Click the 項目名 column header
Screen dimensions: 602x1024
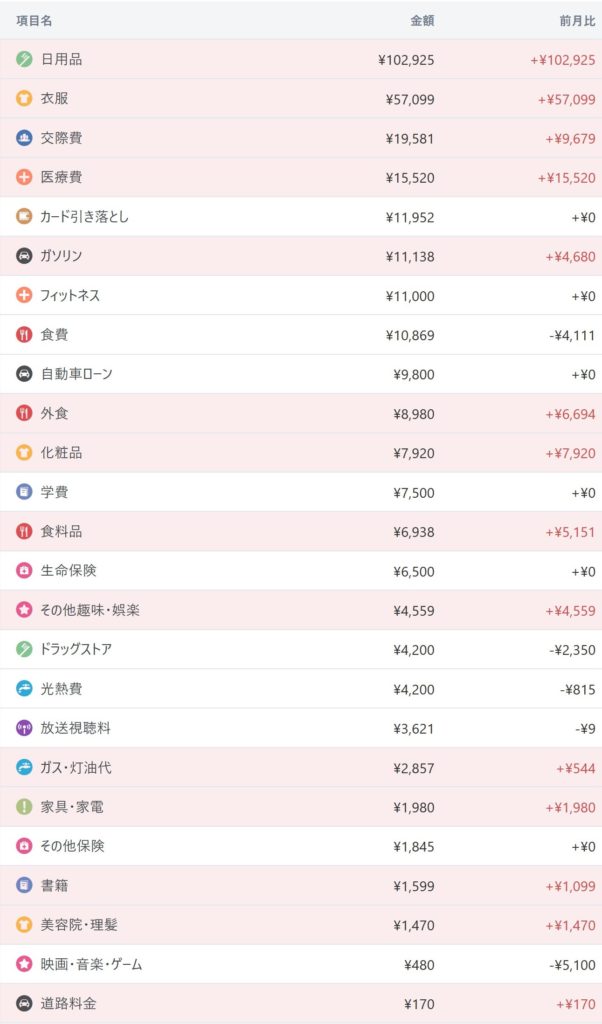coord(34,20)
